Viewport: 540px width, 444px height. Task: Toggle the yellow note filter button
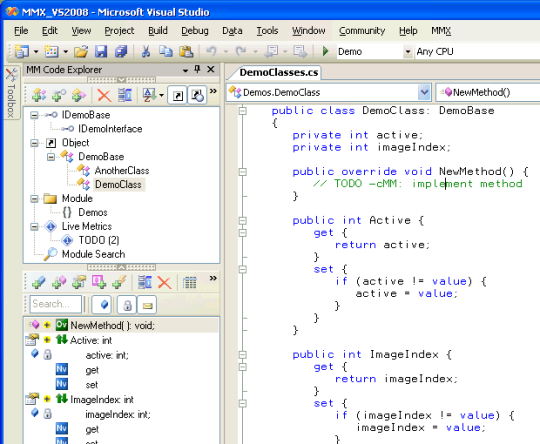coord(147,305)
